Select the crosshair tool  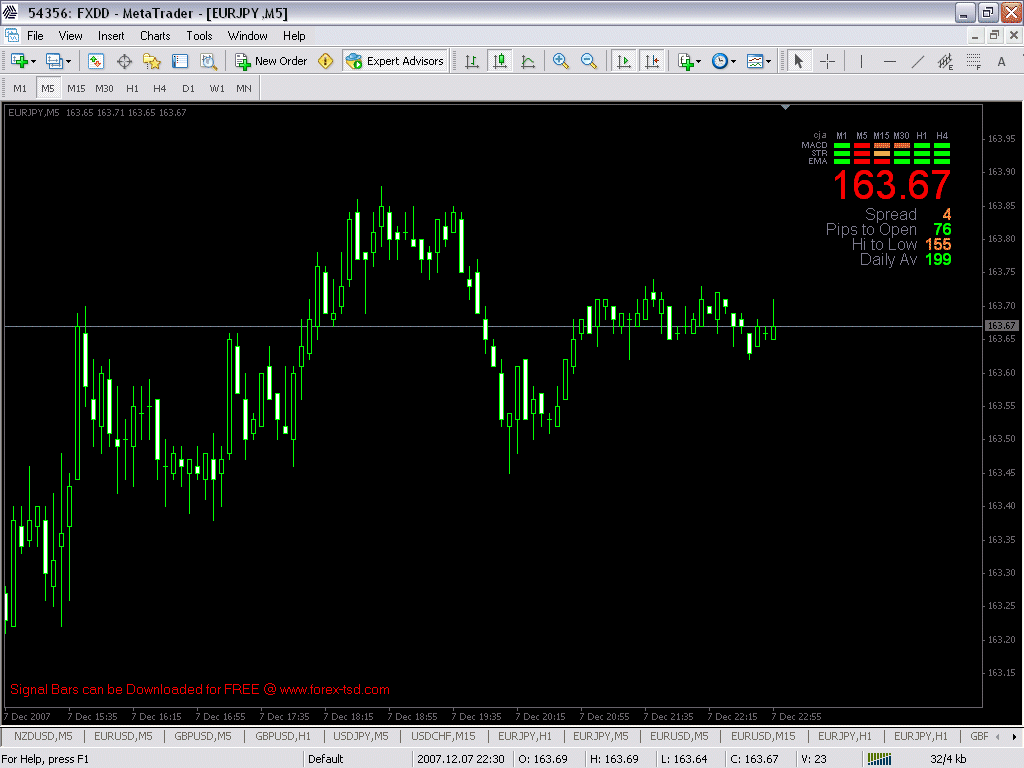tap(828, 61)
